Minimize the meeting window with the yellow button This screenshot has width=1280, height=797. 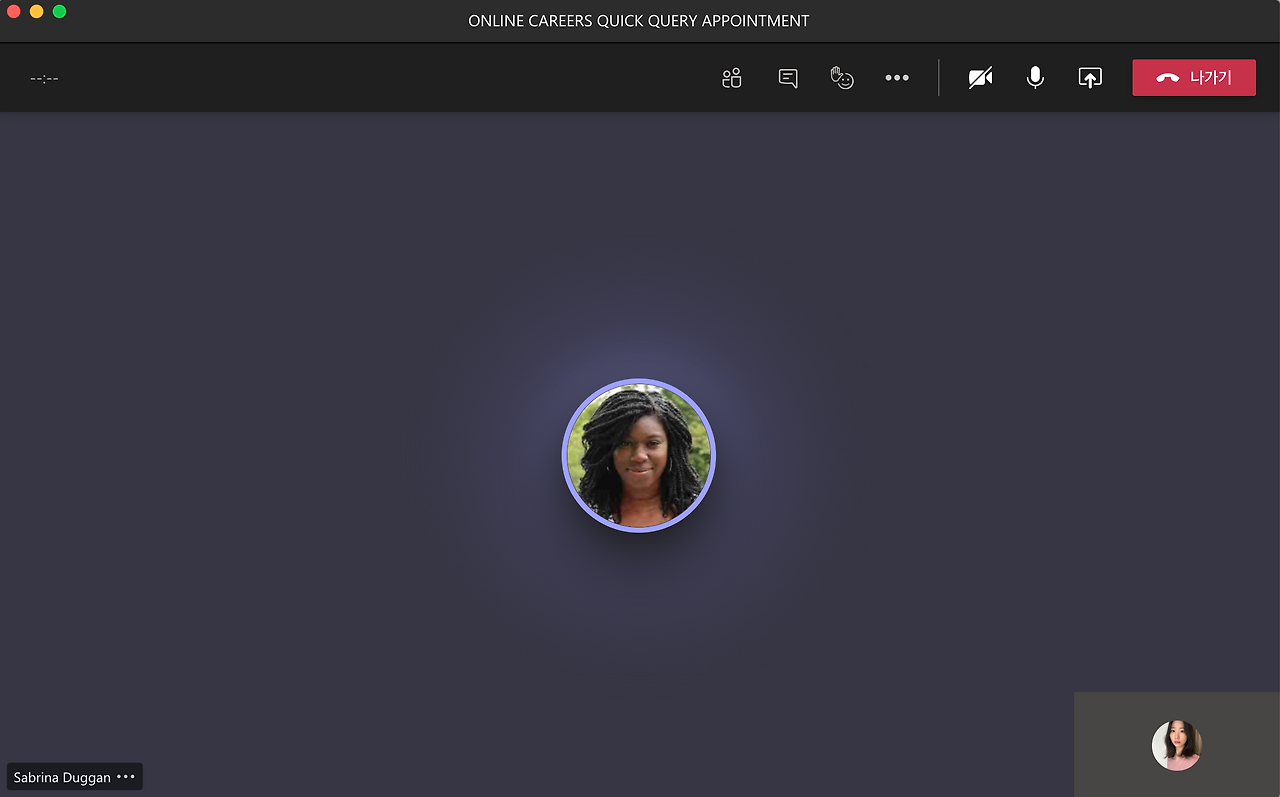coord(37,11)
